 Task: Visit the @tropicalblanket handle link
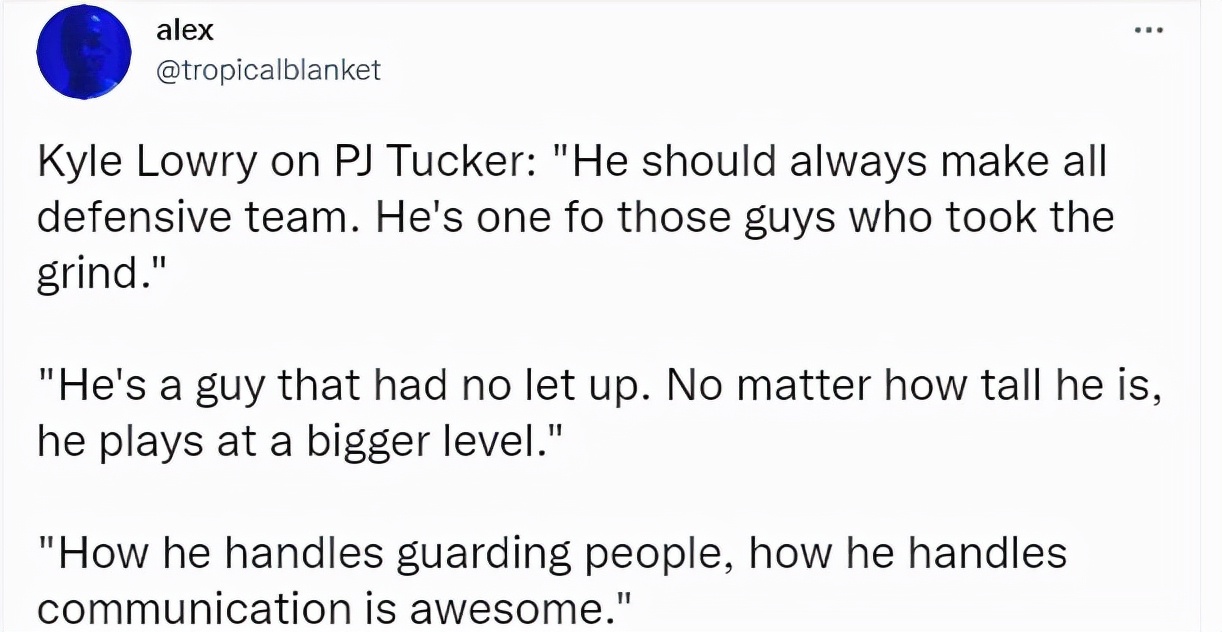(269, 69)
